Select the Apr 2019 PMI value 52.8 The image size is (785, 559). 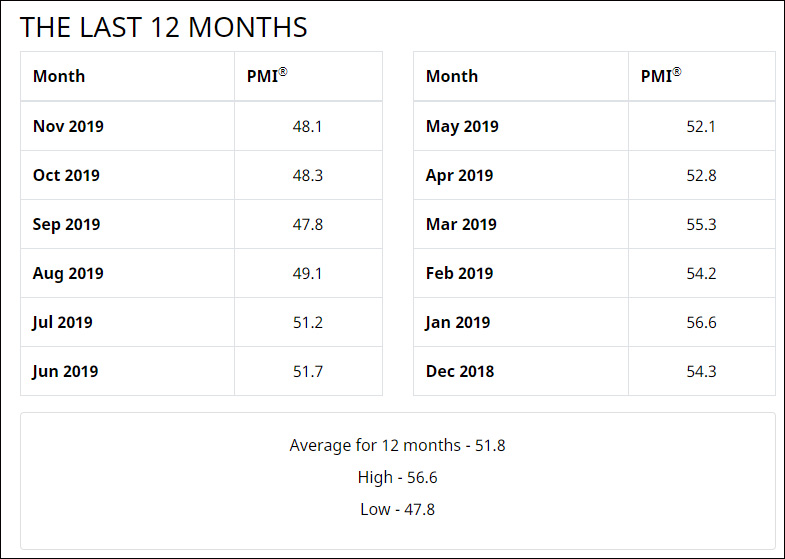tap(701, 175)
